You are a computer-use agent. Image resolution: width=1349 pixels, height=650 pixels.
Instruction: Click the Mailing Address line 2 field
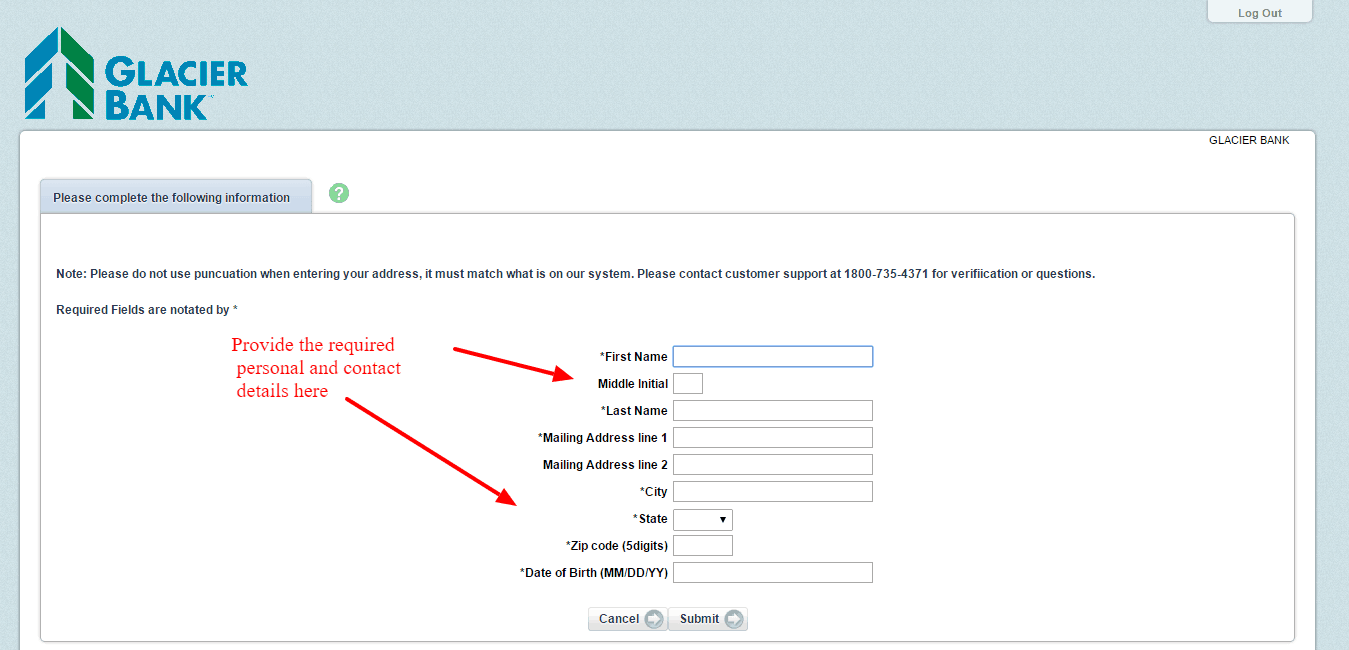(x=773, y=465)
